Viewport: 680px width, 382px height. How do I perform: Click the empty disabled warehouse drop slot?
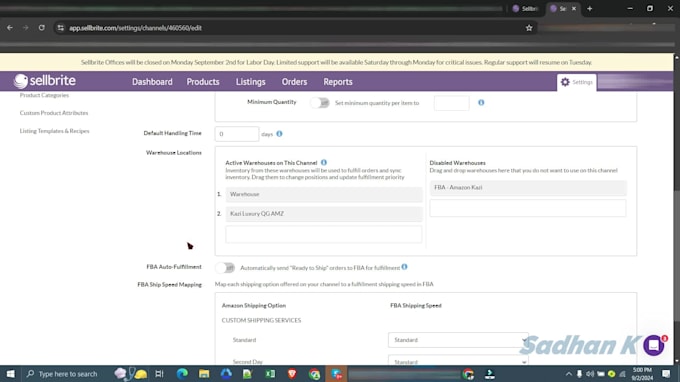pyautogui.click(x=528, y=208)
